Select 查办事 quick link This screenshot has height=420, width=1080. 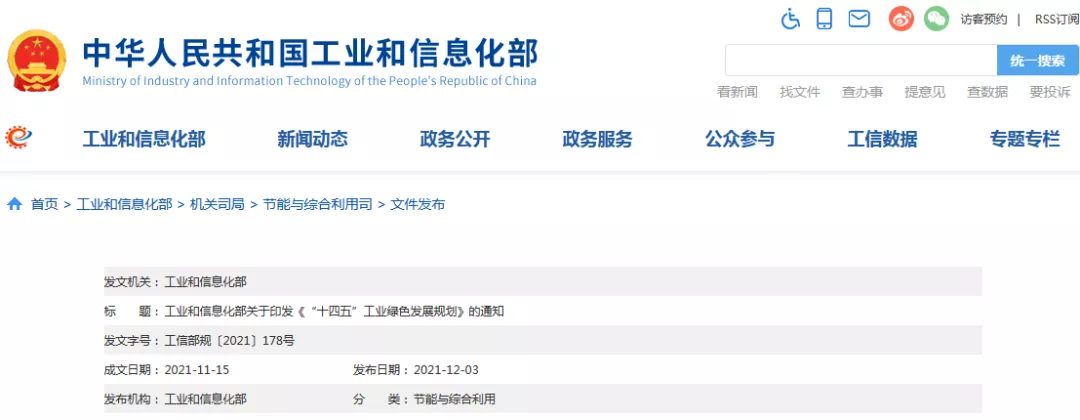pos(862,92)
